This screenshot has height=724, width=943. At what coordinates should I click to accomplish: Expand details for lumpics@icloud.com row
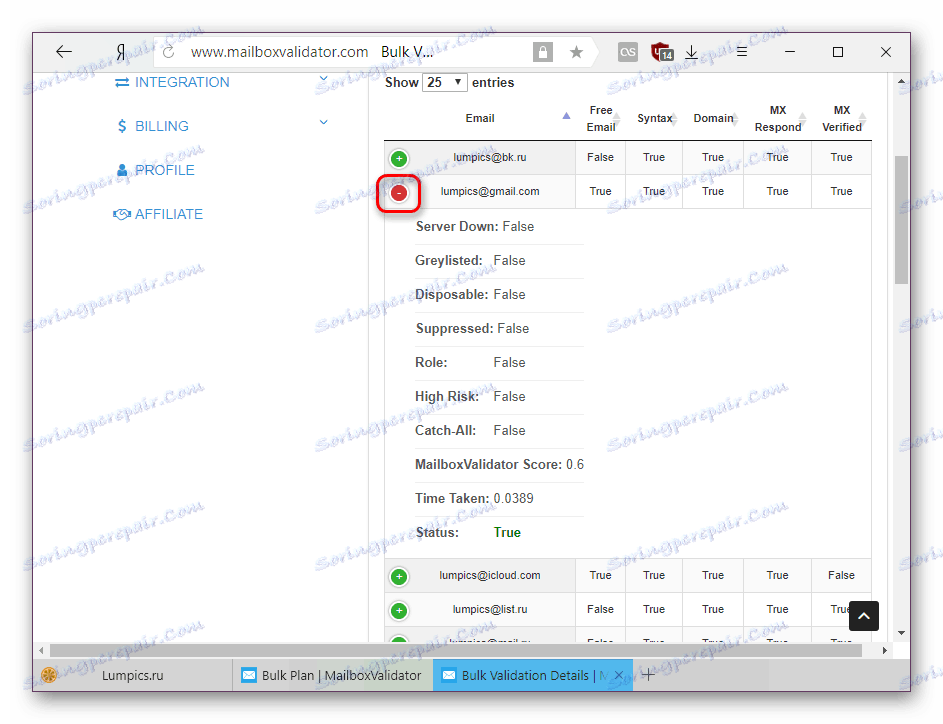(x=399, y=577)
